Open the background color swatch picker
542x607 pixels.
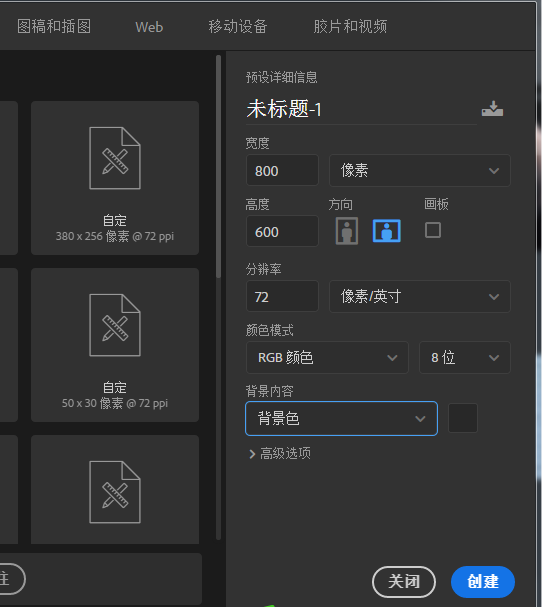(x=463, y=418)
